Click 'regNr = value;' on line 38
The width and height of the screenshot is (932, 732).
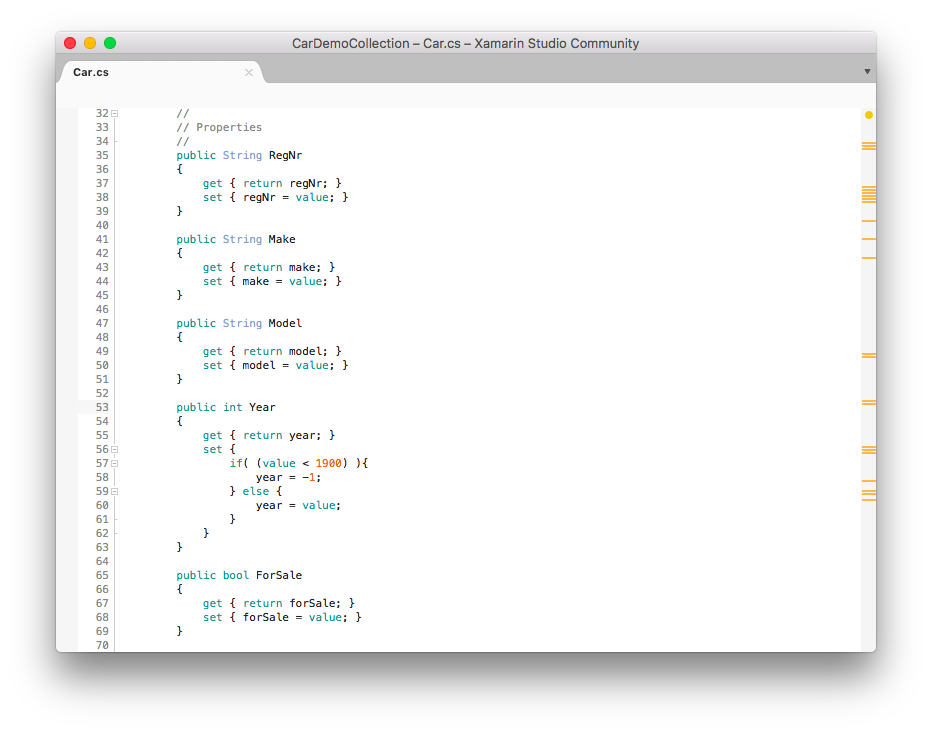[x=288, y=197]
